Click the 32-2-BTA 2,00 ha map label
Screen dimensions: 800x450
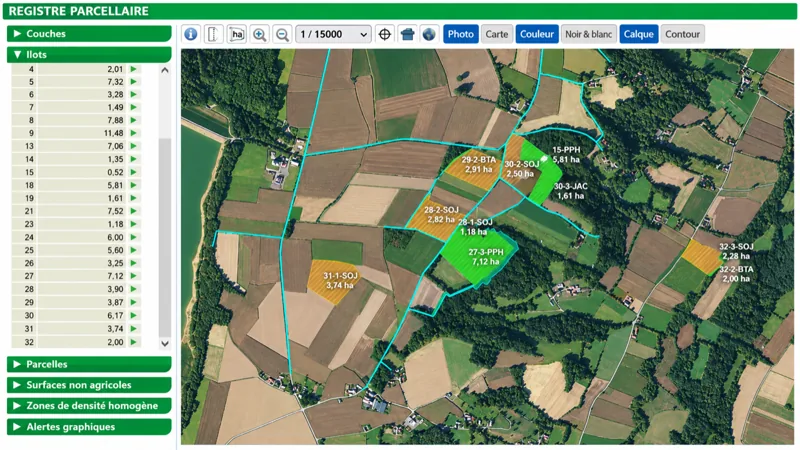tap(736, 274)
